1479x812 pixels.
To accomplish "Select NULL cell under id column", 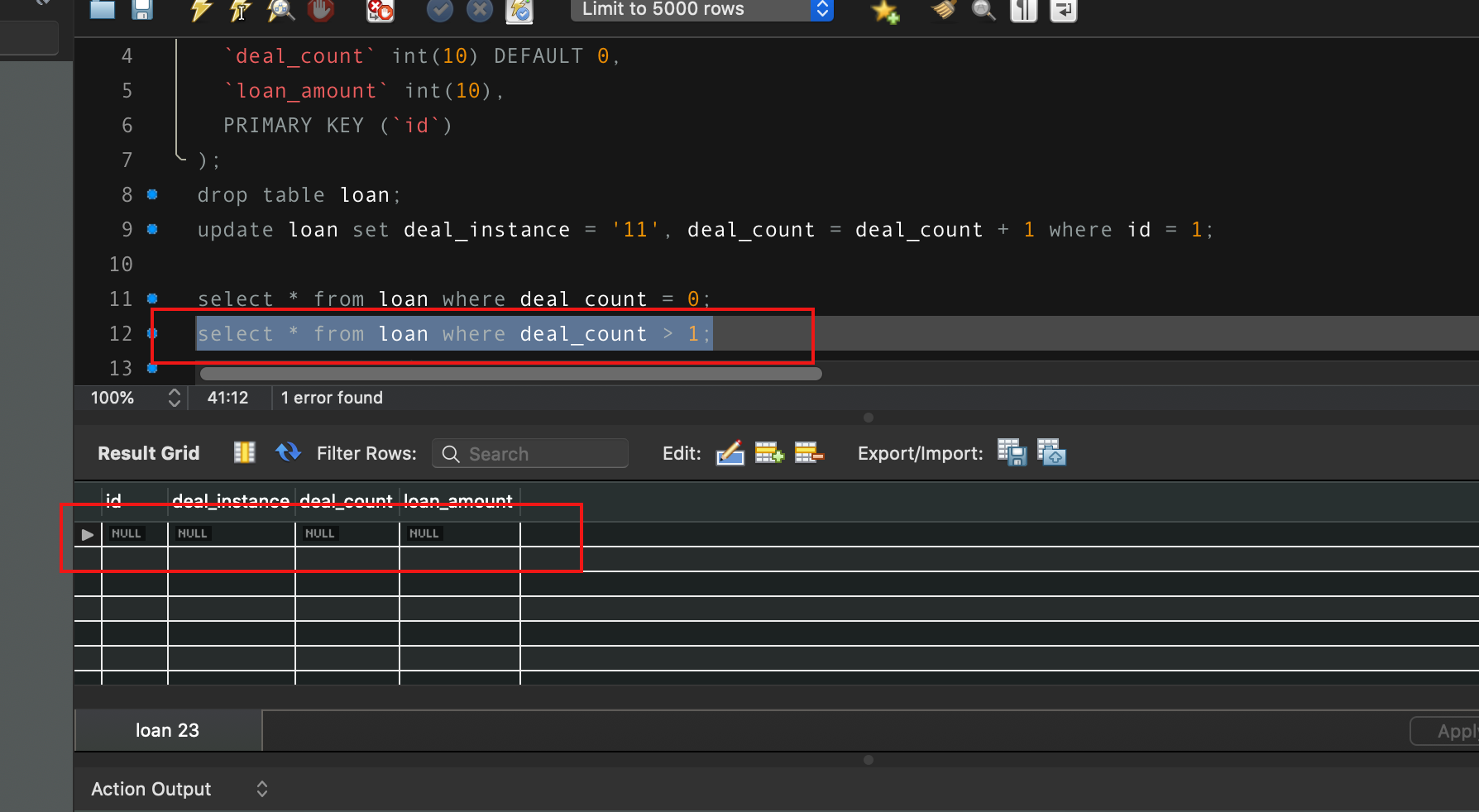I will pos(134,534).
